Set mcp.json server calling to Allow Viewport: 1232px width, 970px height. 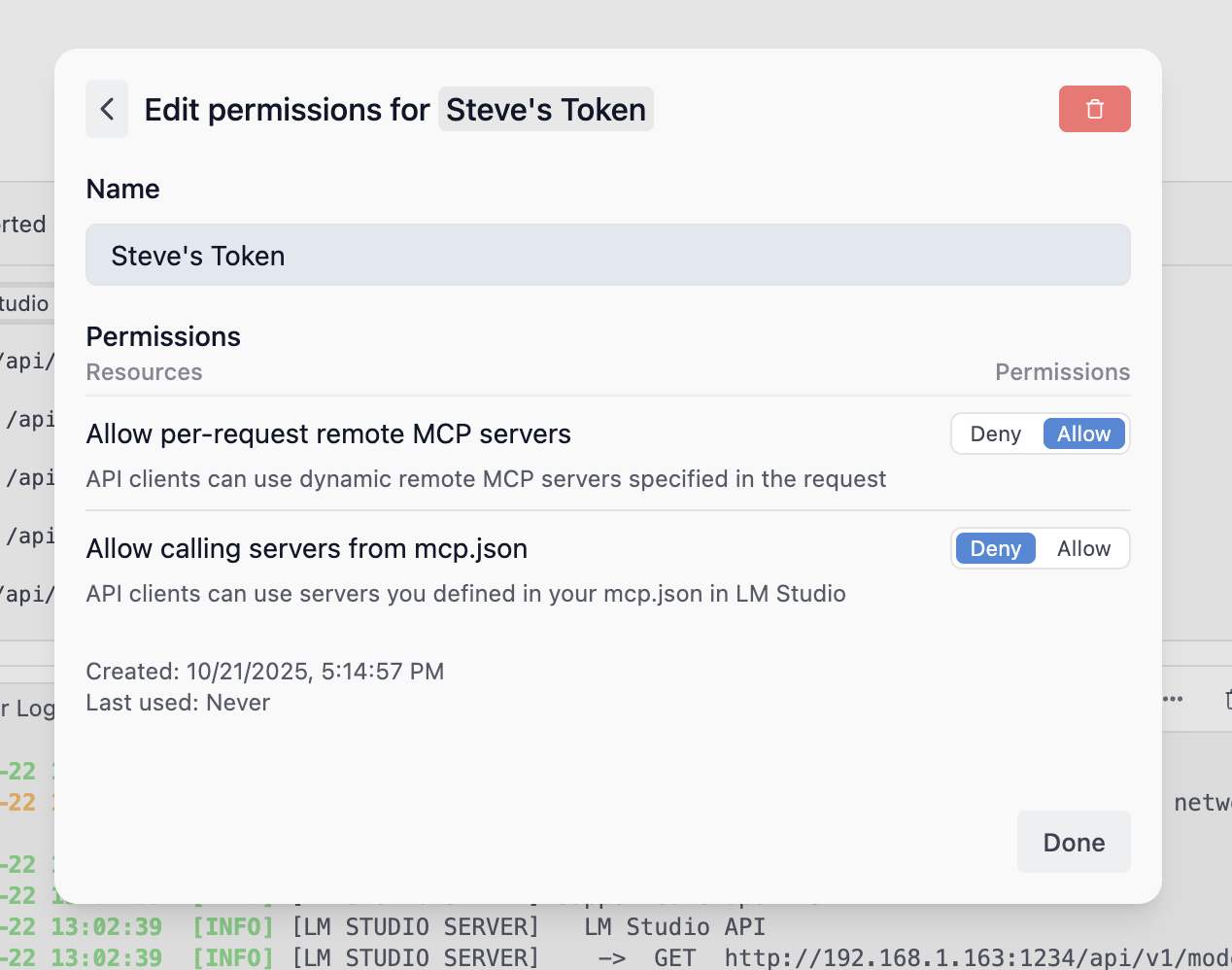click(x=1083, y=549)
